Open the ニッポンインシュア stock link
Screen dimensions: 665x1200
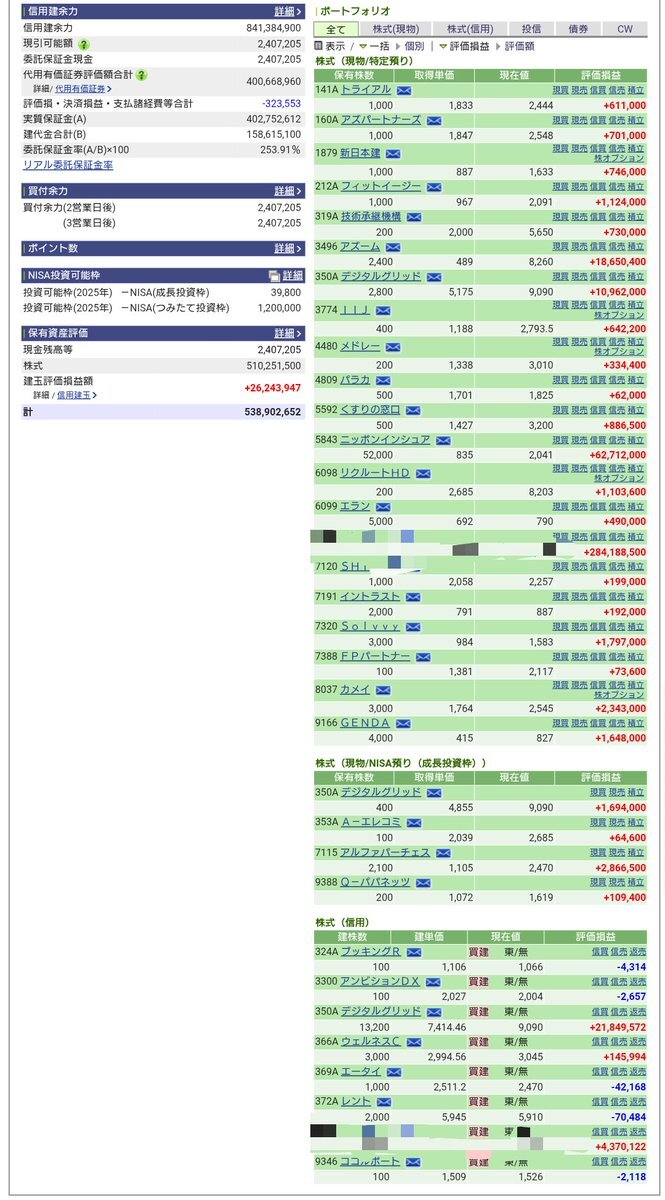click(385, 440)
